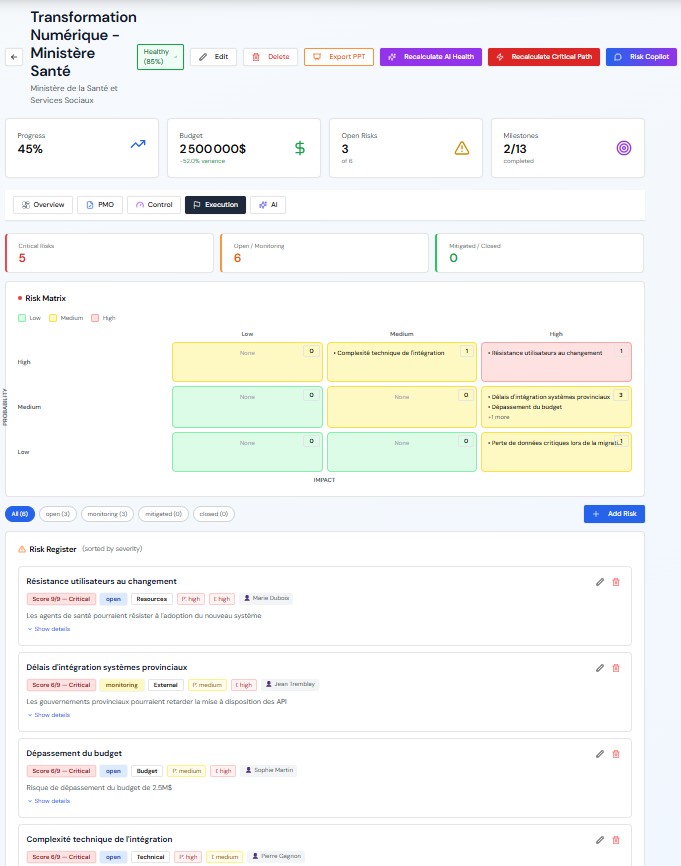This screenshot has width=681, height=866.
Task: Recalculate AI Health
Action: coord(431,57)
